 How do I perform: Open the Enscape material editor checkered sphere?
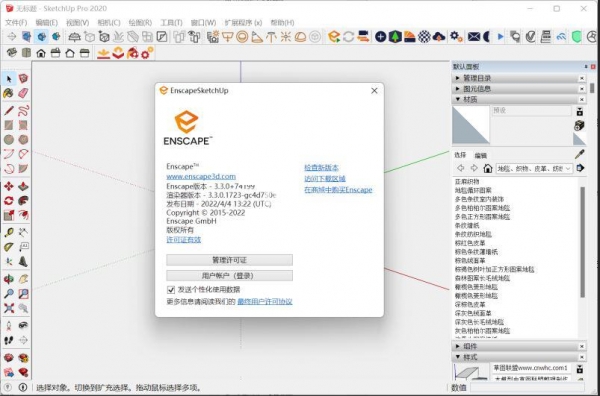[424, 37]
